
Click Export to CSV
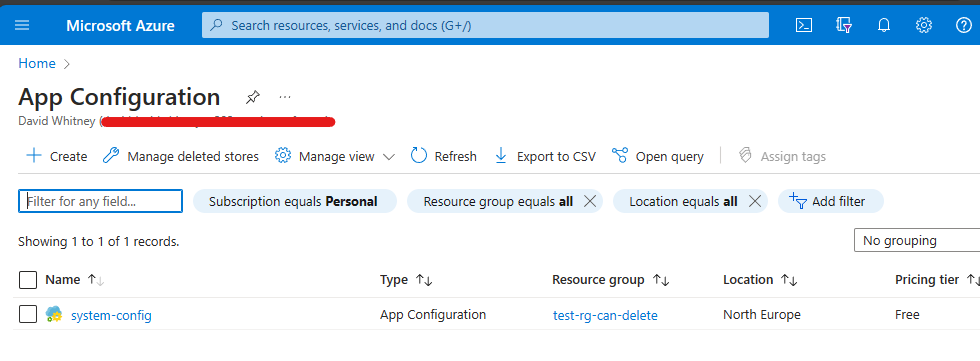click(545, 156)
